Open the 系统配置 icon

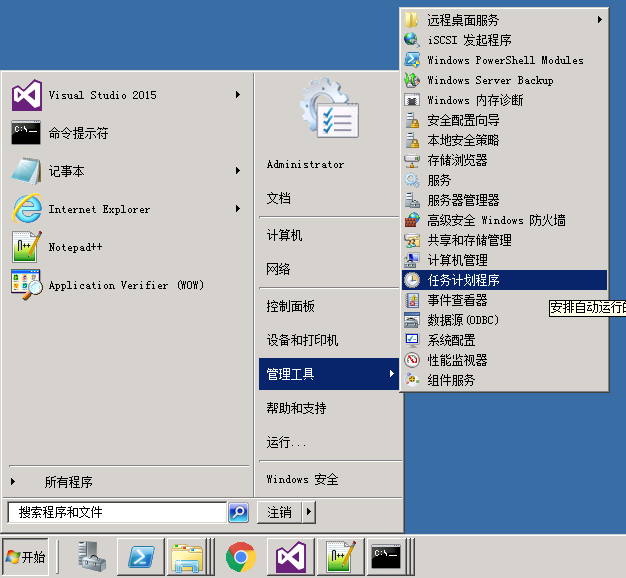coord(412,340)
